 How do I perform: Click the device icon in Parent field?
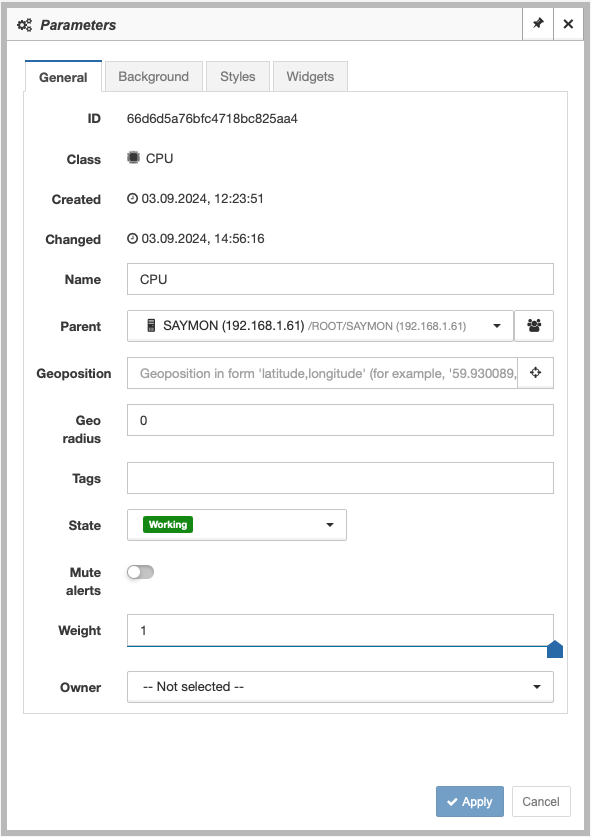tap(151, 326)
